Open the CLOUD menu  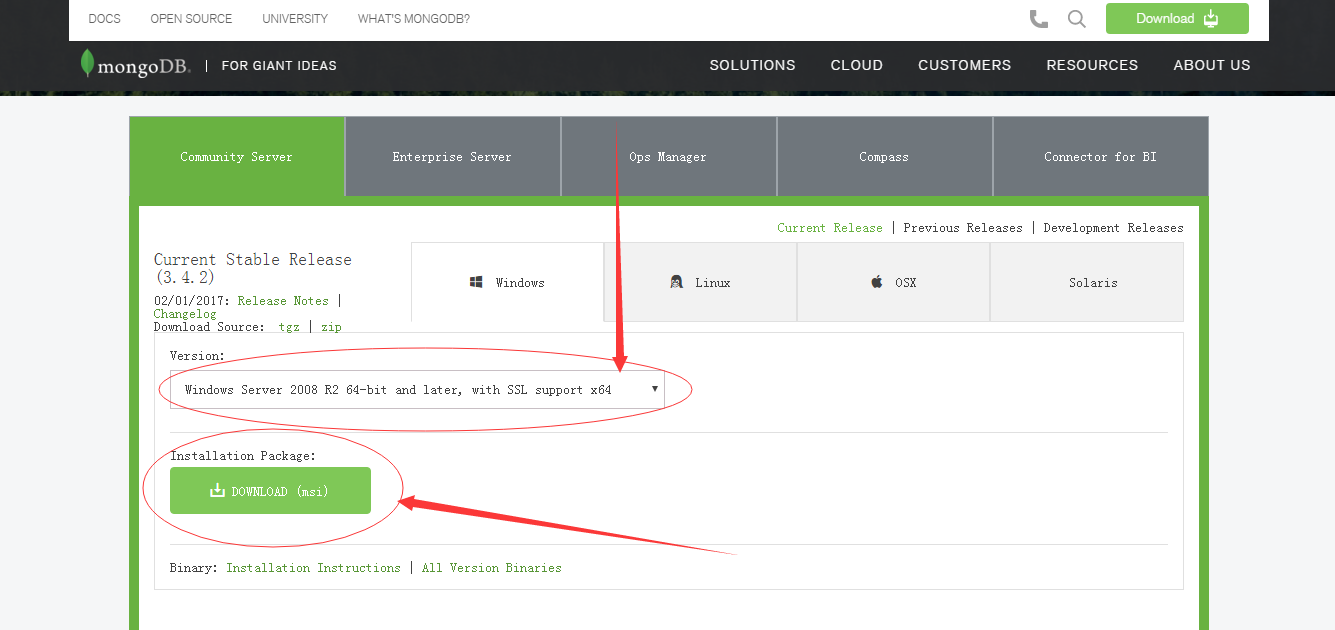click(857, 65)
